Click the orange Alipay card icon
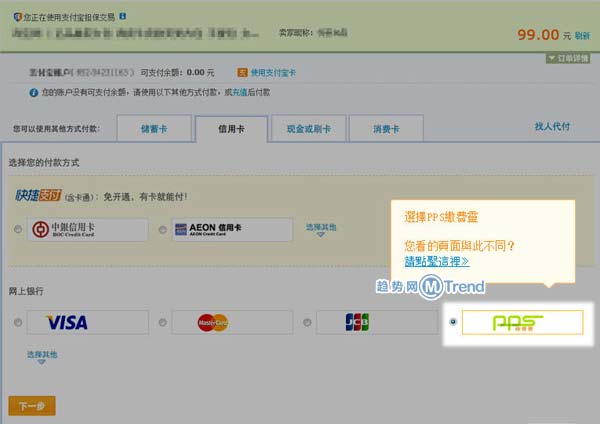Image resolution: width=600 pixels, height=424 pixels. point(242,73)
